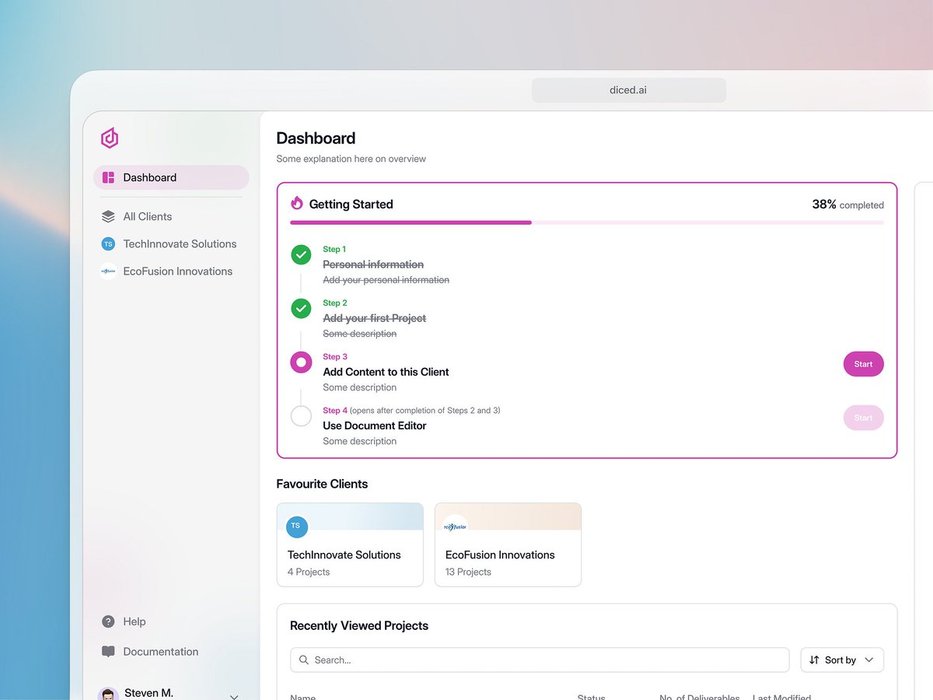Open the Sort by dropdown

842,660
